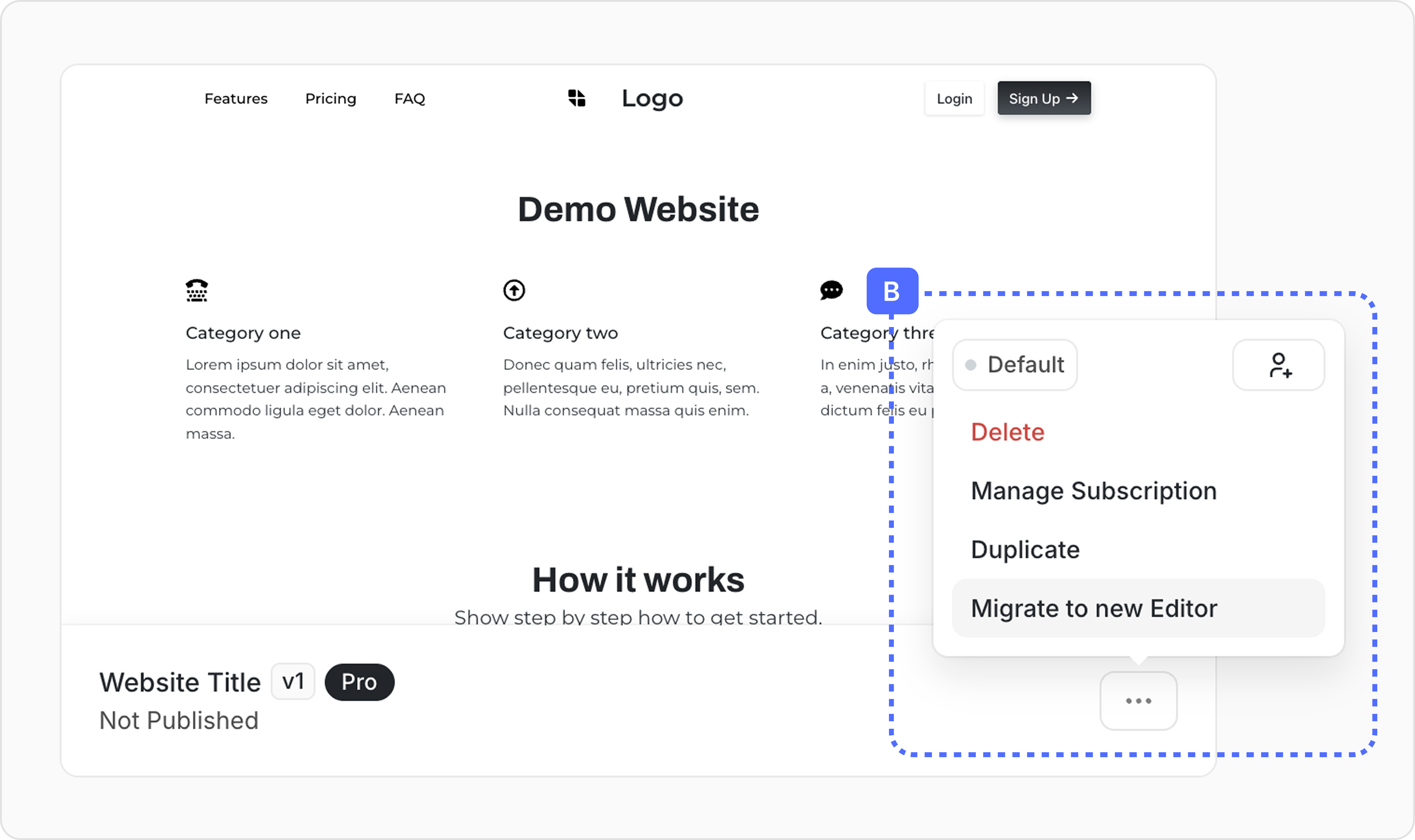Click the blue B annotation badge

[x=892, y=291]
